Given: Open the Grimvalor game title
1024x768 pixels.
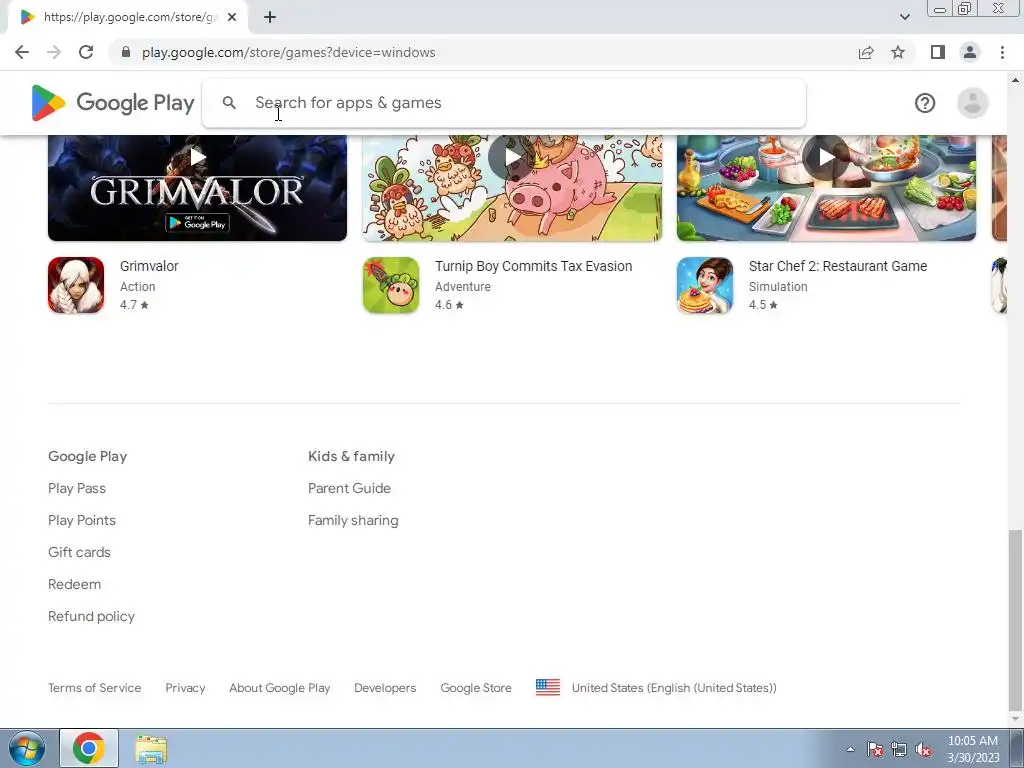Looking at the screenshot, I should (x=149, y=266).
